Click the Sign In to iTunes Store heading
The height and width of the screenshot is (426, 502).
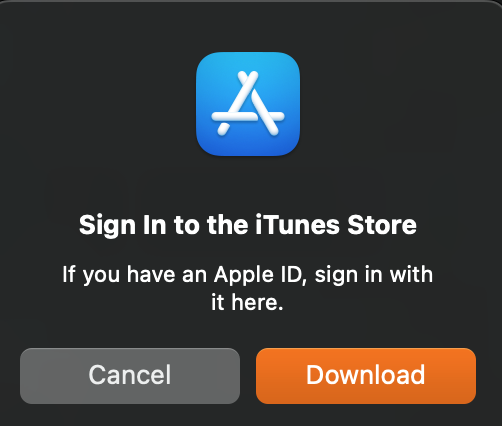click(248, 226)
